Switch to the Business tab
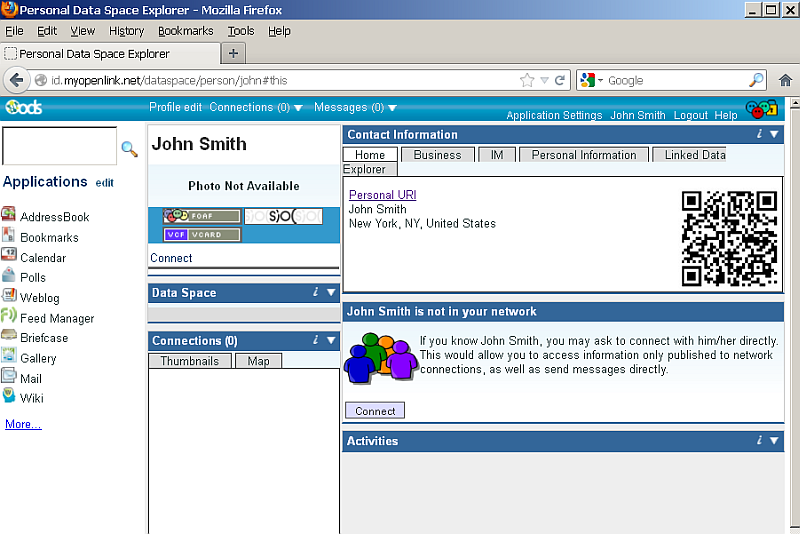 (x=437, y=155)
